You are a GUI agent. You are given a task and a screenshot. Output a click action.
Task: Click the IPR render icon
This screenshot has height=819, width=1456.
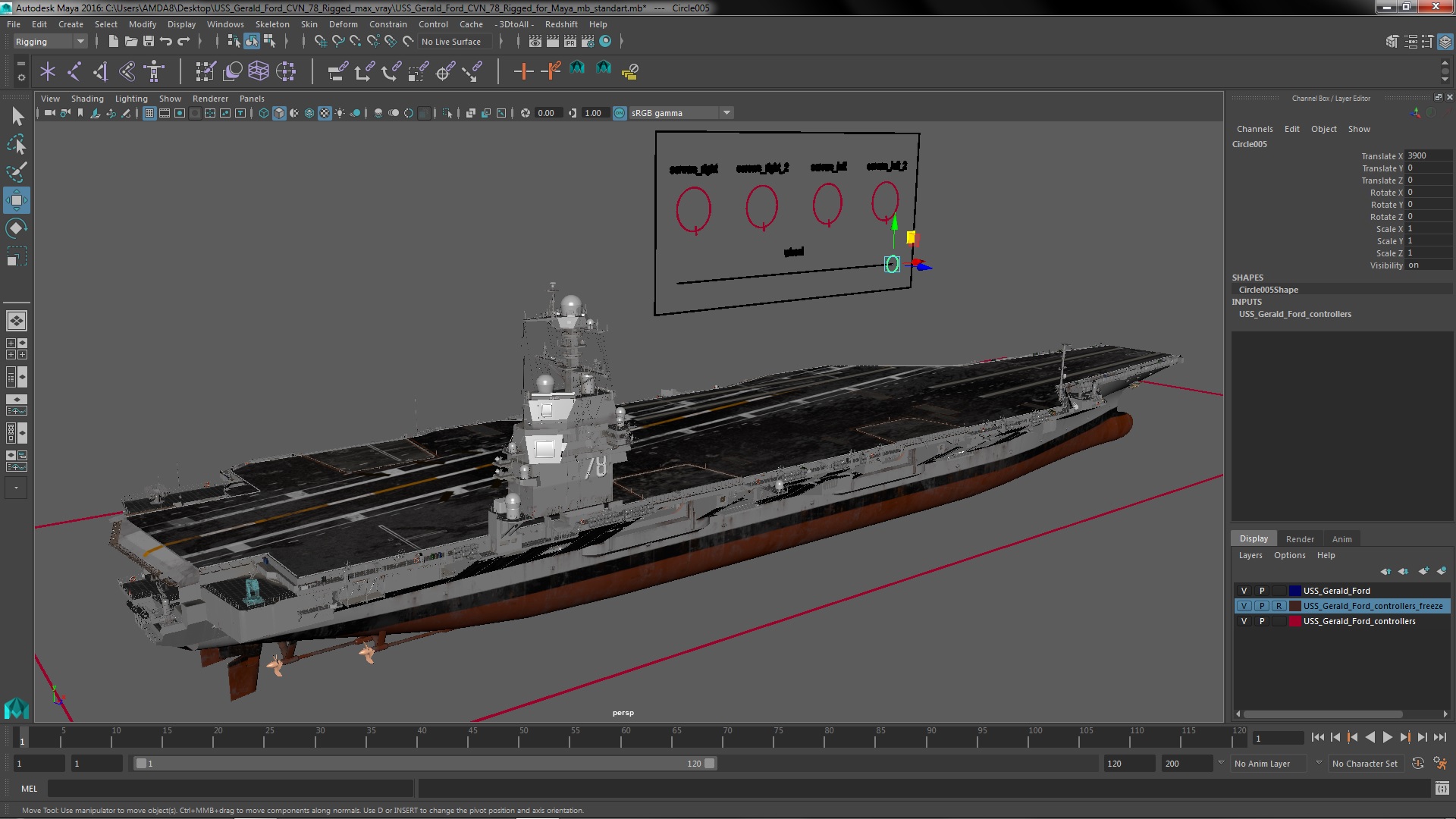pos(570,42)
